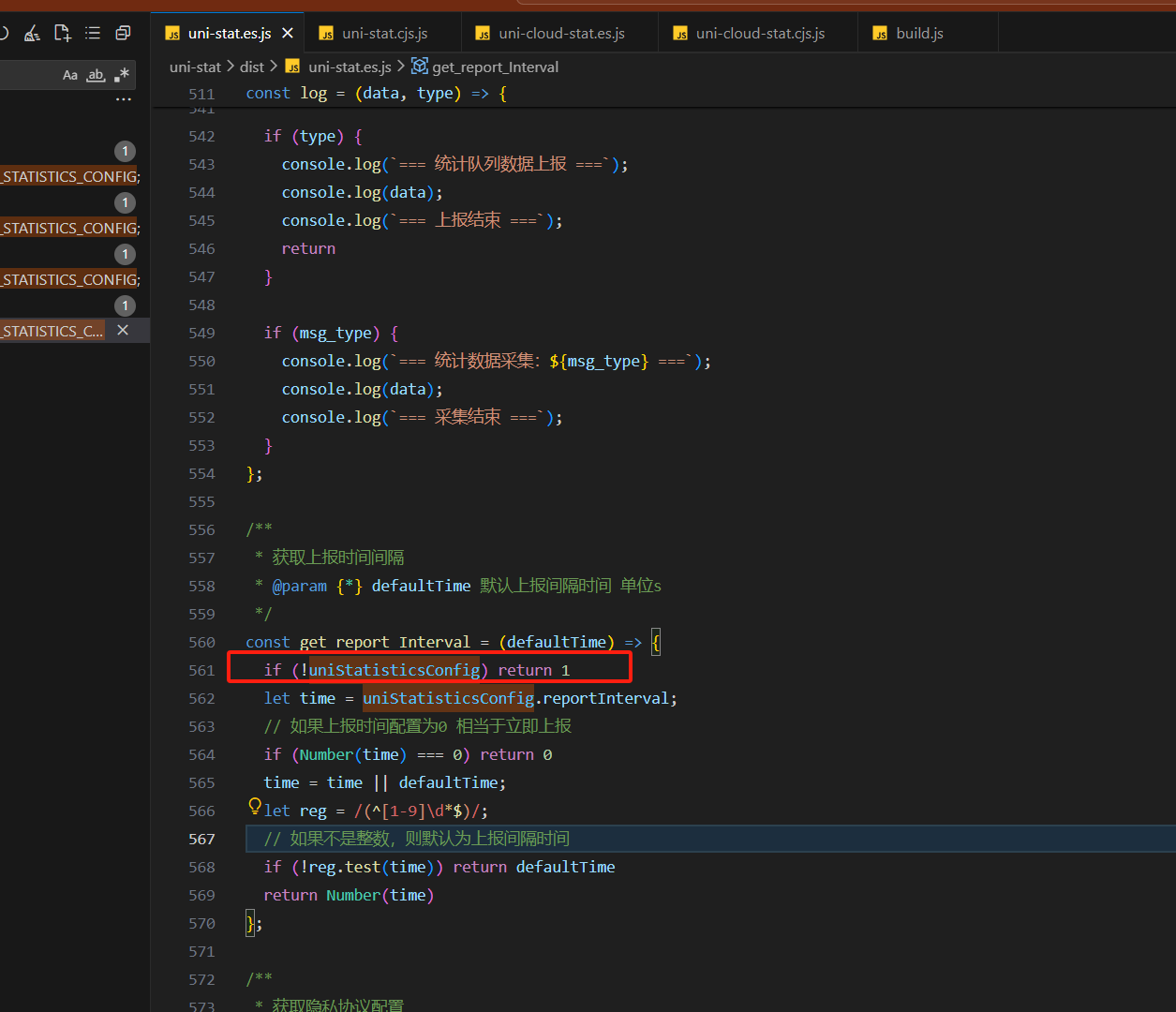Open a new search editor
The width and height of the screenshot is (1176, 1012).
point(62,34)
